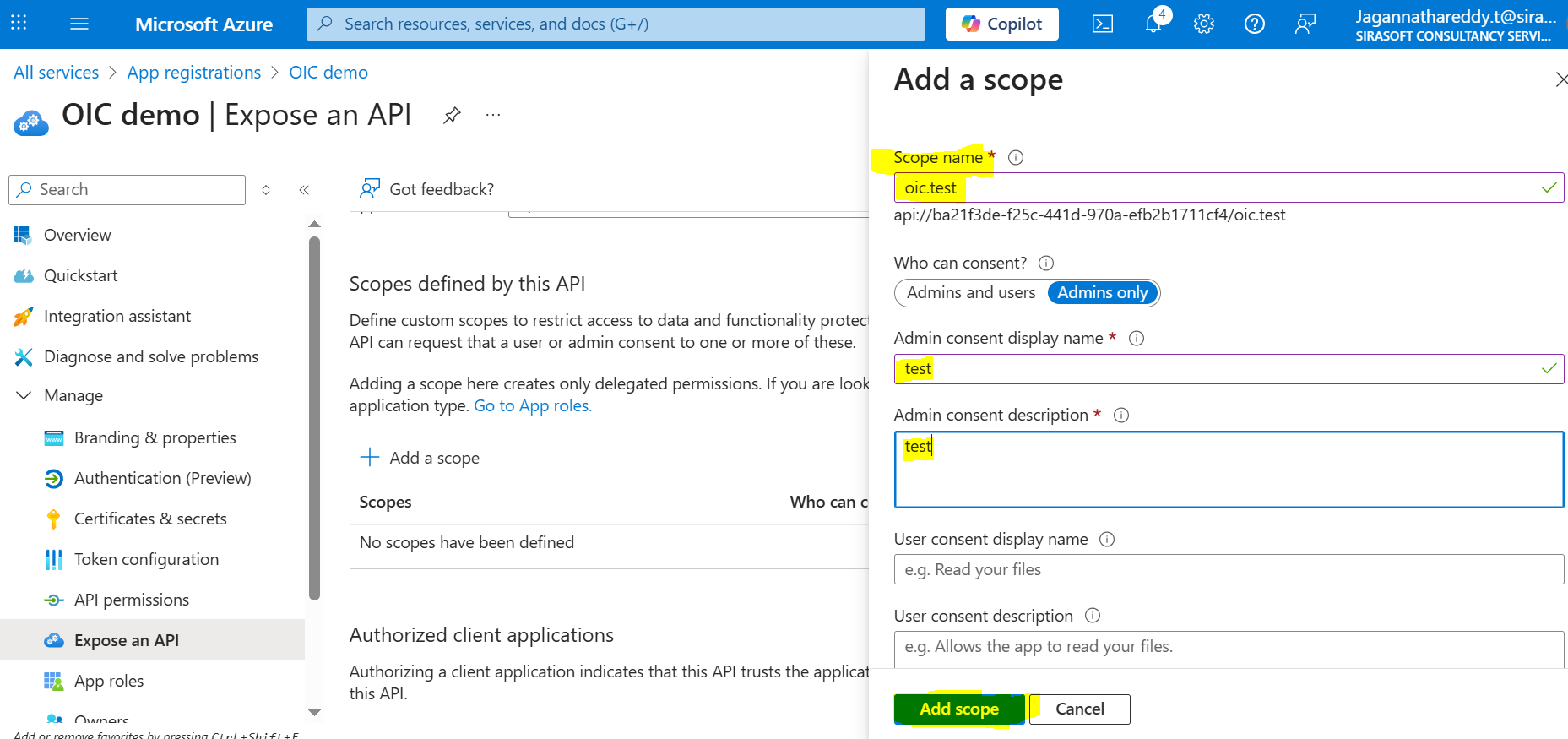Screen dimensions: 1568x739
Task: Open the top bar feedback icon
Action: click(x=1305, y=24)
